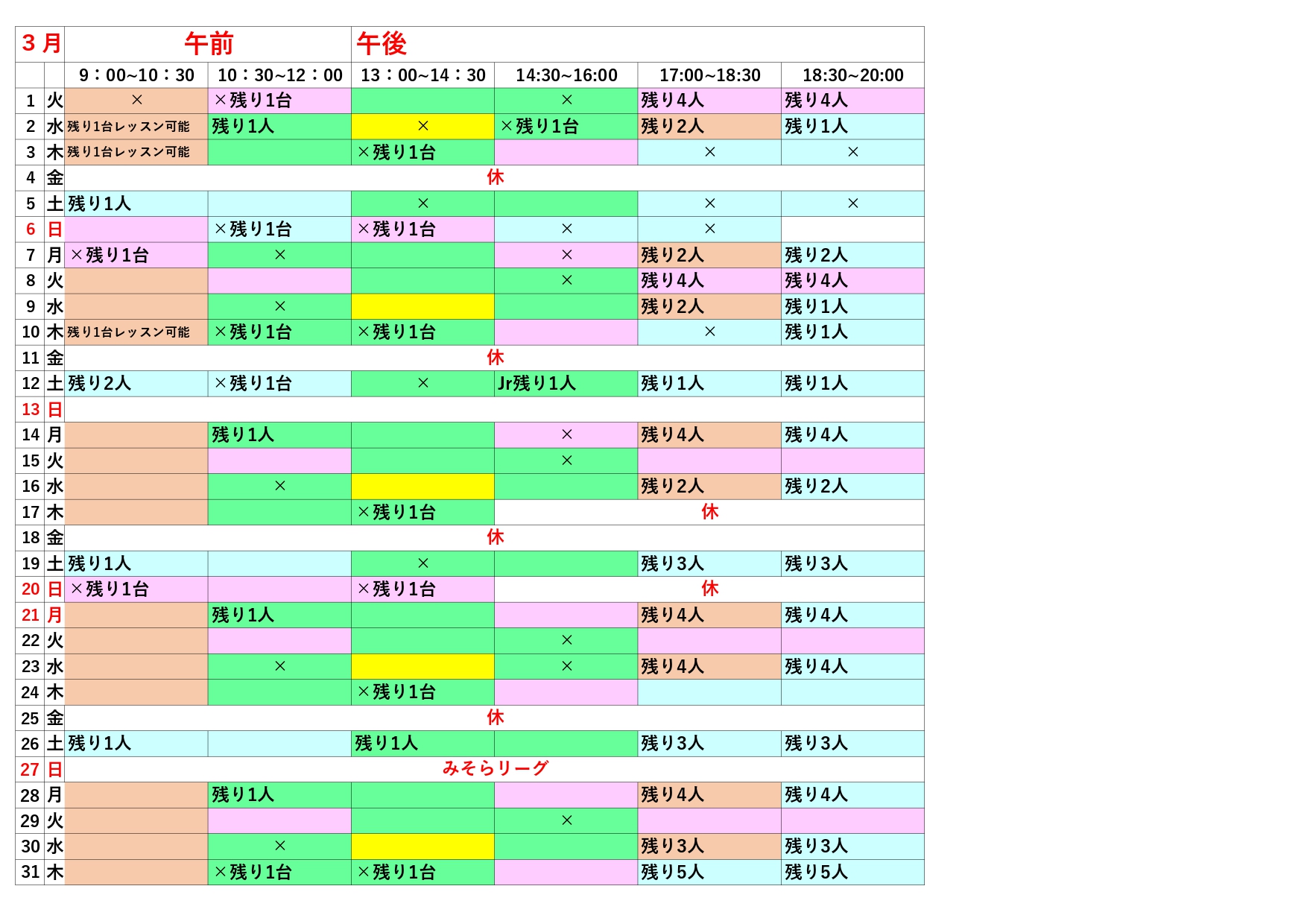The width and height of the screenshot is (1307, 924).
Task: Click 残り1人 at 9:00 on the 5th (土)
Action: coord(99,203)
